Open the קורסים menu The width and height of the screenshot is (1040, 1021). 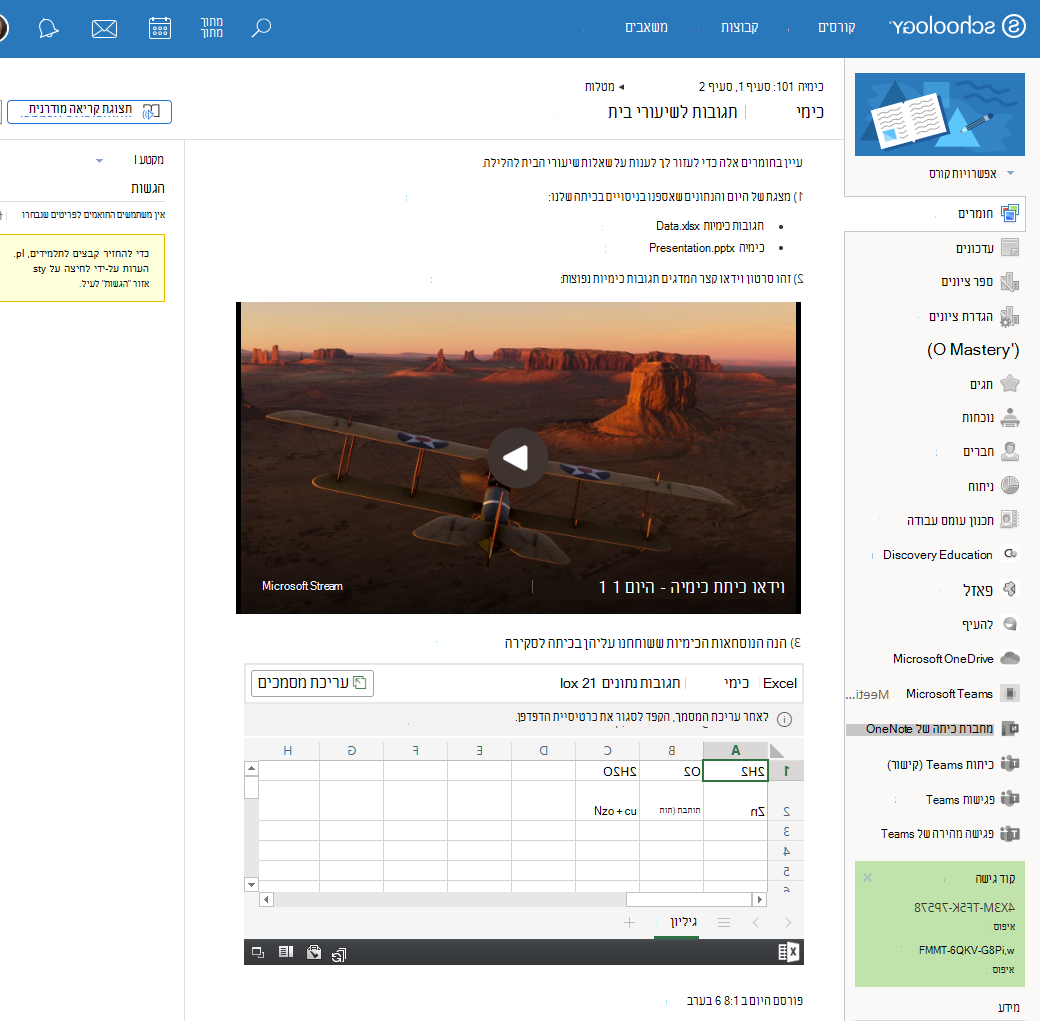coord(836,27)
